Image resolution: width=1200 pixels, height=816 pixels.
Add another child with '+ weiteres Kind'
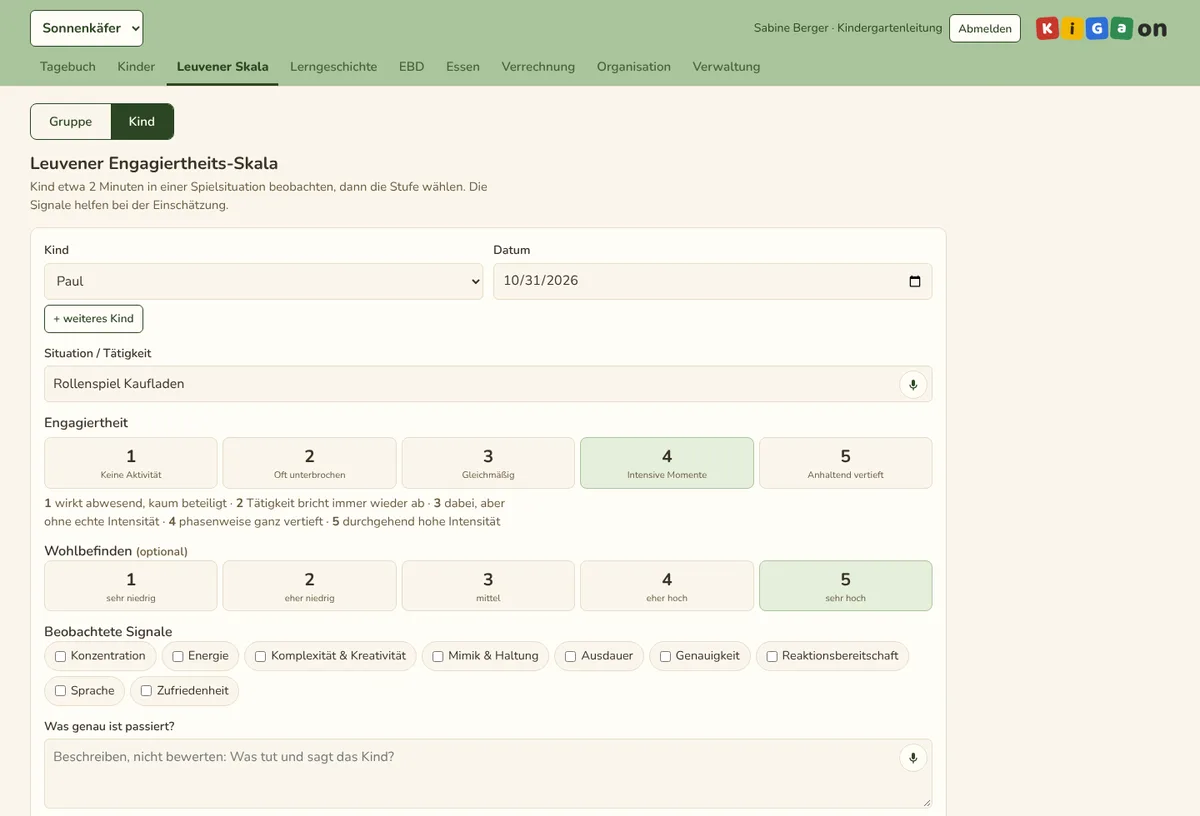click(x=94, y=319)
